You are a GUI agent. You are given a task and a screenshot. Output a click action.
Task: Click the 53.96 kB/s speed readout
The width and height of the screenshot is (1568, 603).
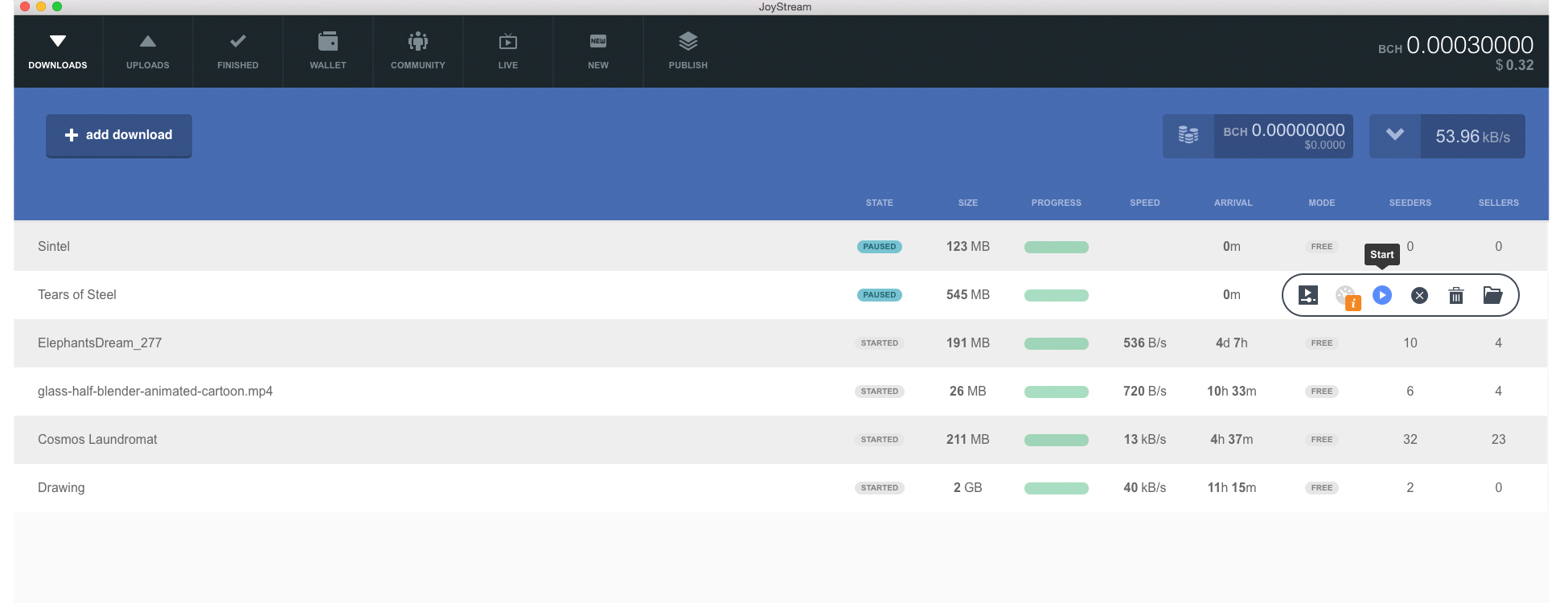(1473, 137)
